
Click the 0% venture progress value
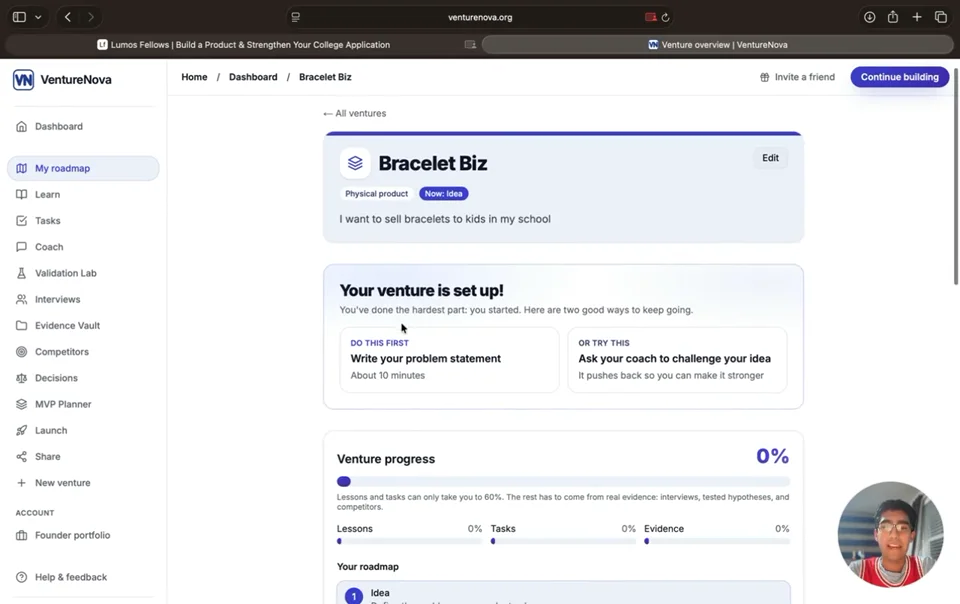(x=772, y=456)
